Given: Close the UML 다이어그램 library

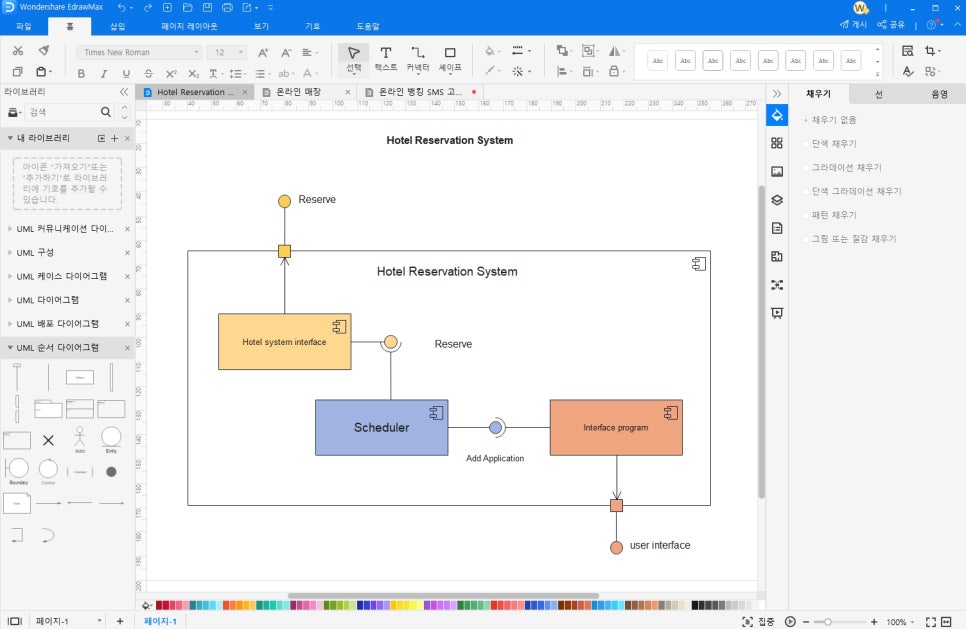Looking at the screenshot, I should 127,300.
